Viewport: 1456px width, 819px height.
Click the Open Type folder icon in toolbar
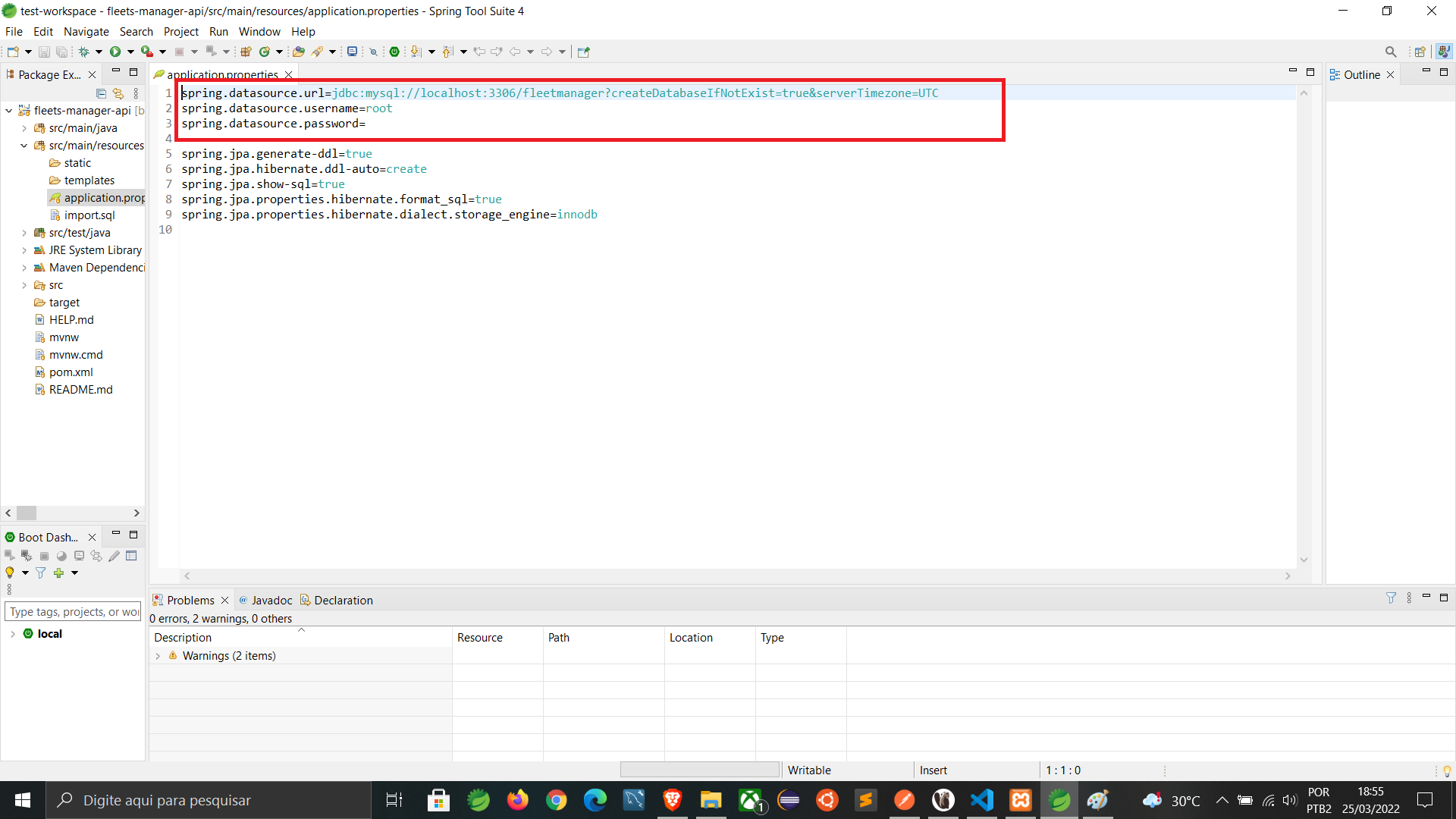coord(298,52)
